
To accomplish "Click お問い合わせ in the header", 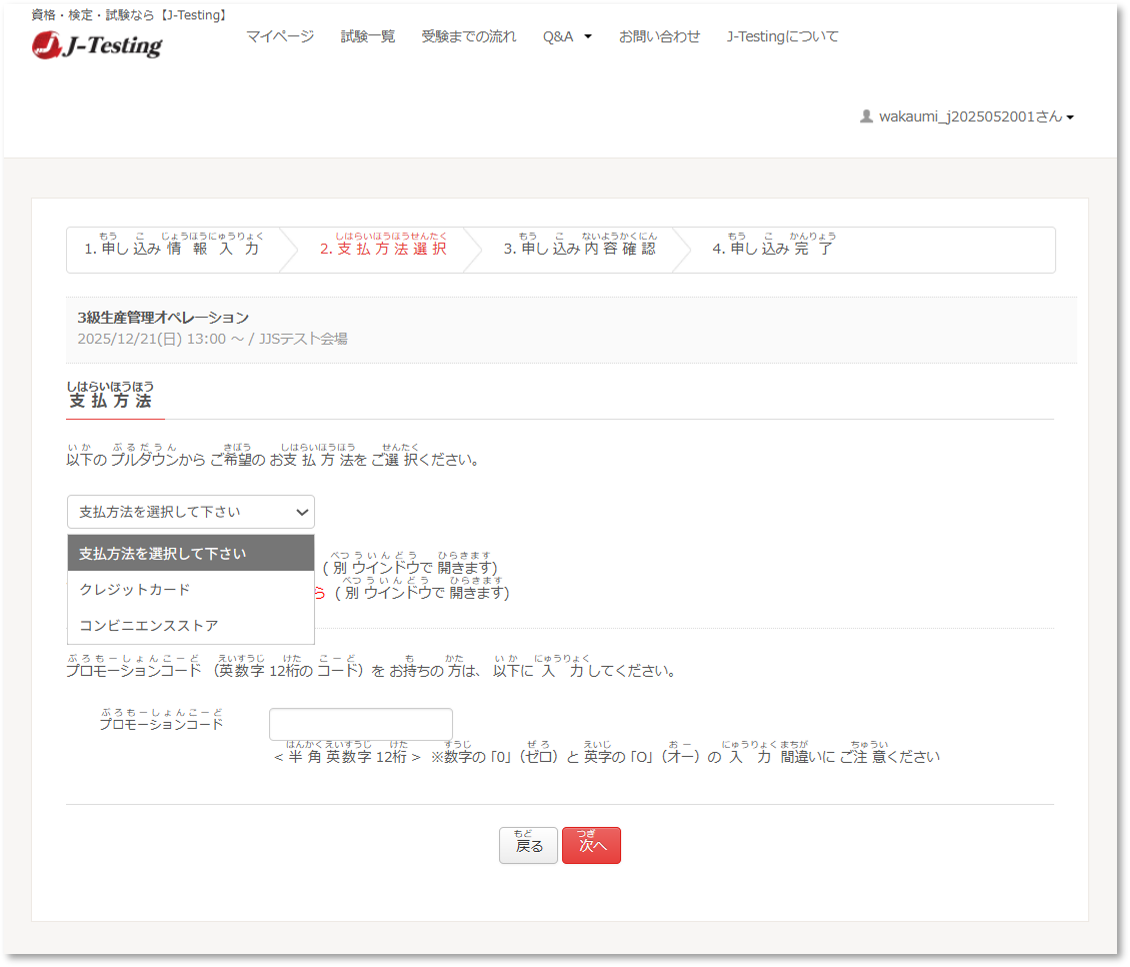I will coord(659,37).
